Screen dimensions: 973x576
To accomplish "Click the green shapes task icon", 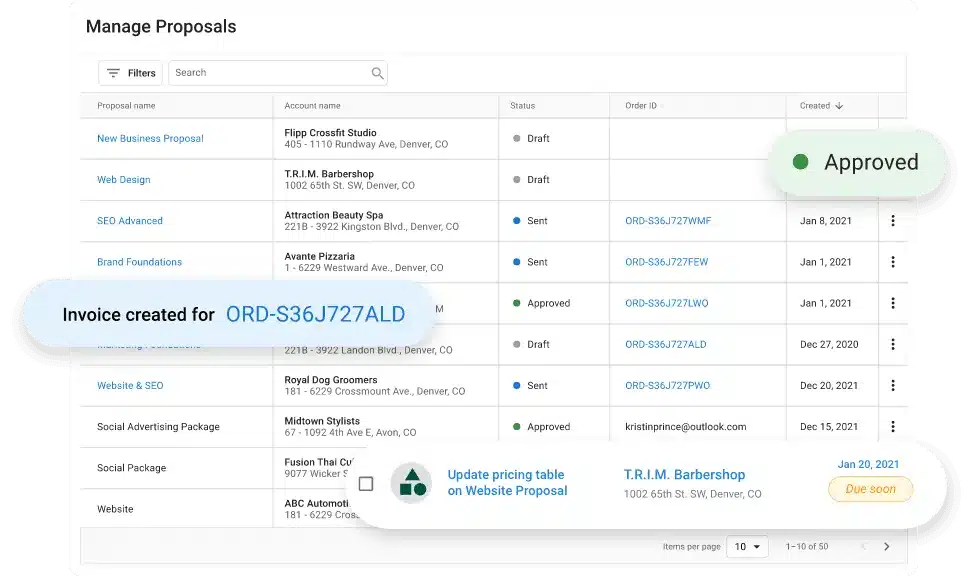I will [412, 483].
